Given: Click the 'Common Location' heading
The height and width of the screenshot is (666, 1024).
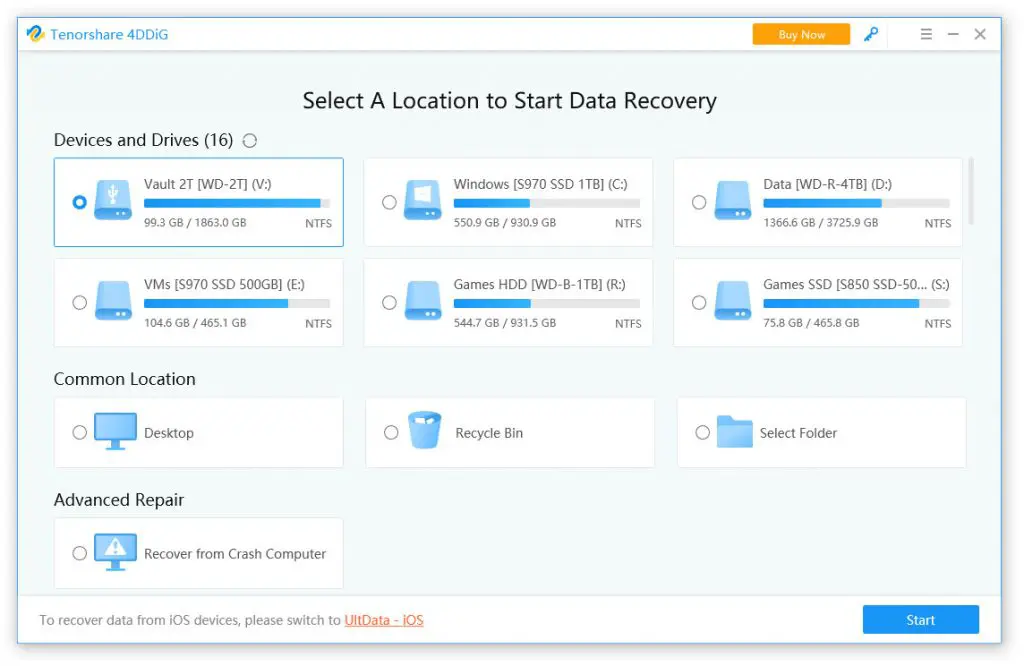Looking at the screenshot, I should 125,379.
